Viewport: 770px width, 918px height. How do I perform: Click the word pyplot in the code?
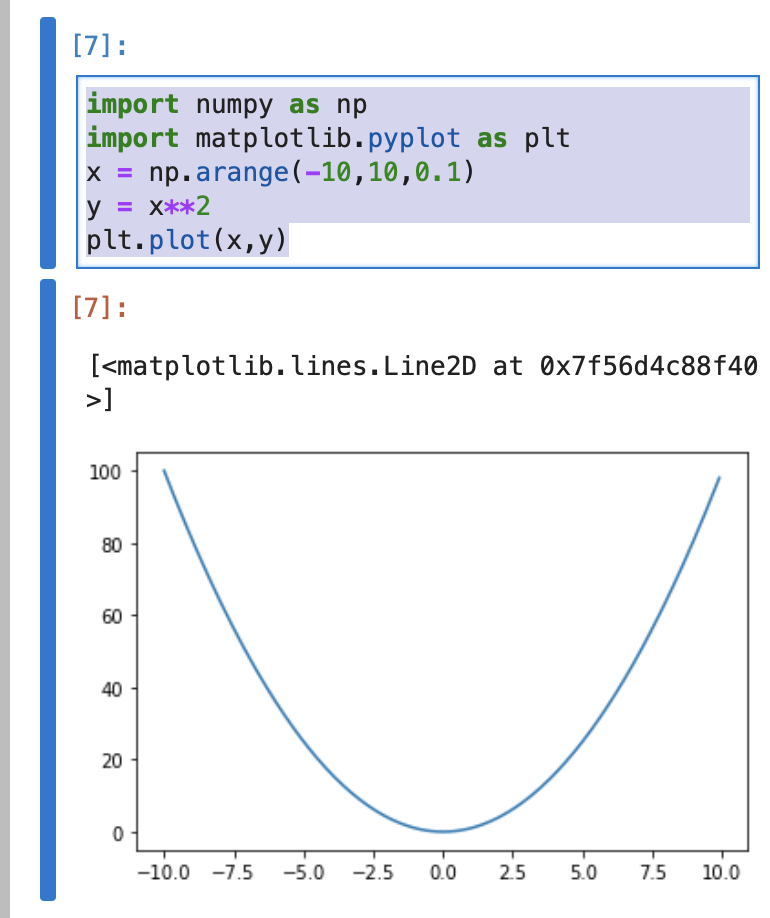point(417,138)
